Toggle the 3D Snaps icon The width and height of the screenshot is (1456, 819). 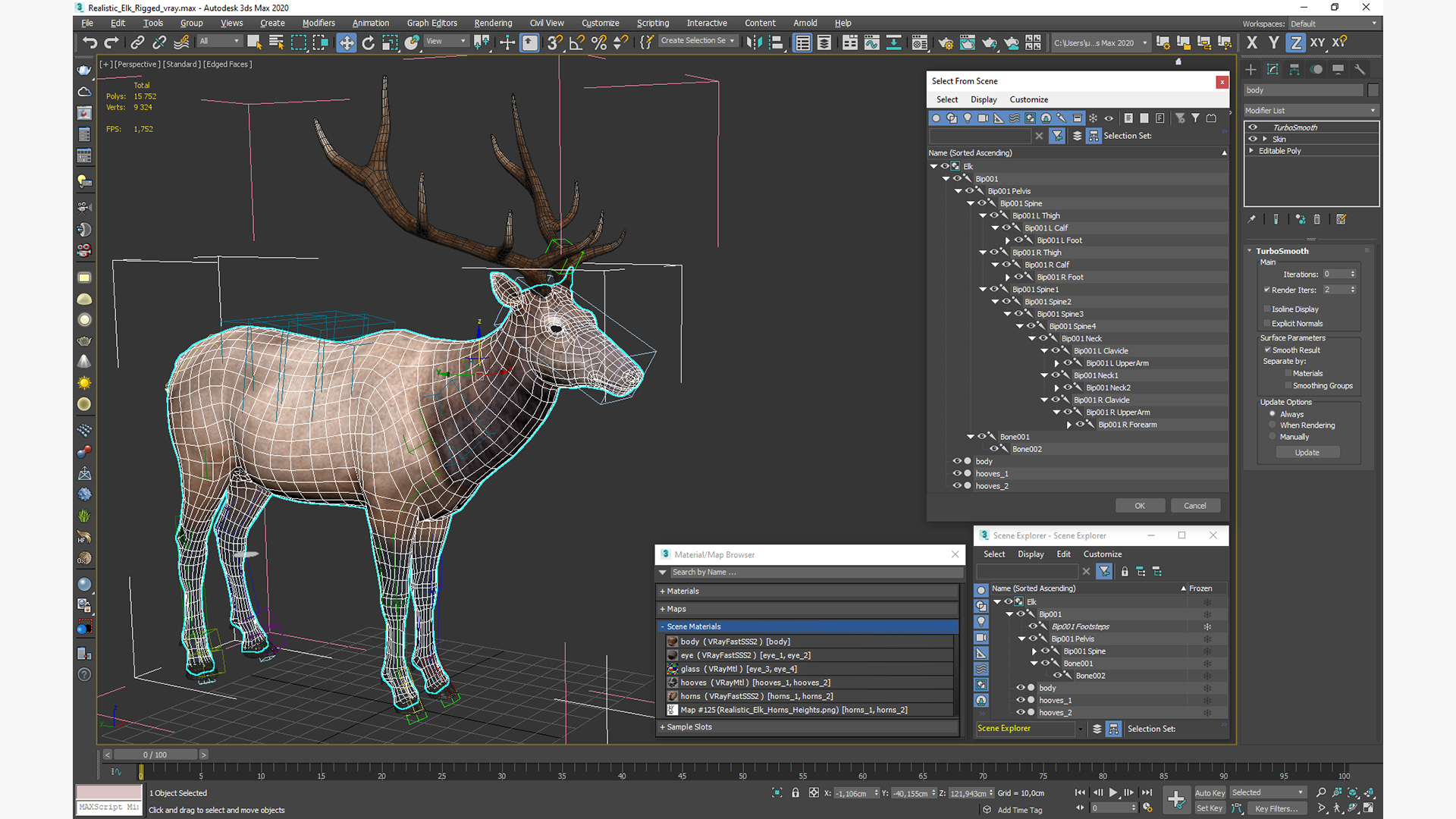(555, 42)
